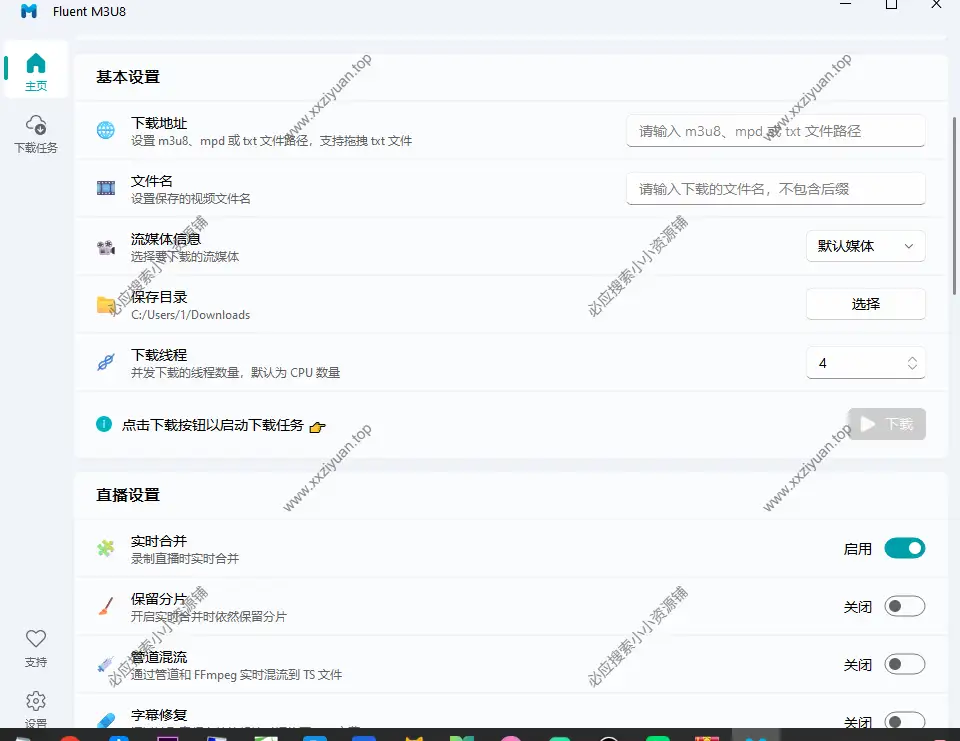This screenshot has height=741, width=960.
Task: Click the m3u8 file path input field
Action: point(775,131)
